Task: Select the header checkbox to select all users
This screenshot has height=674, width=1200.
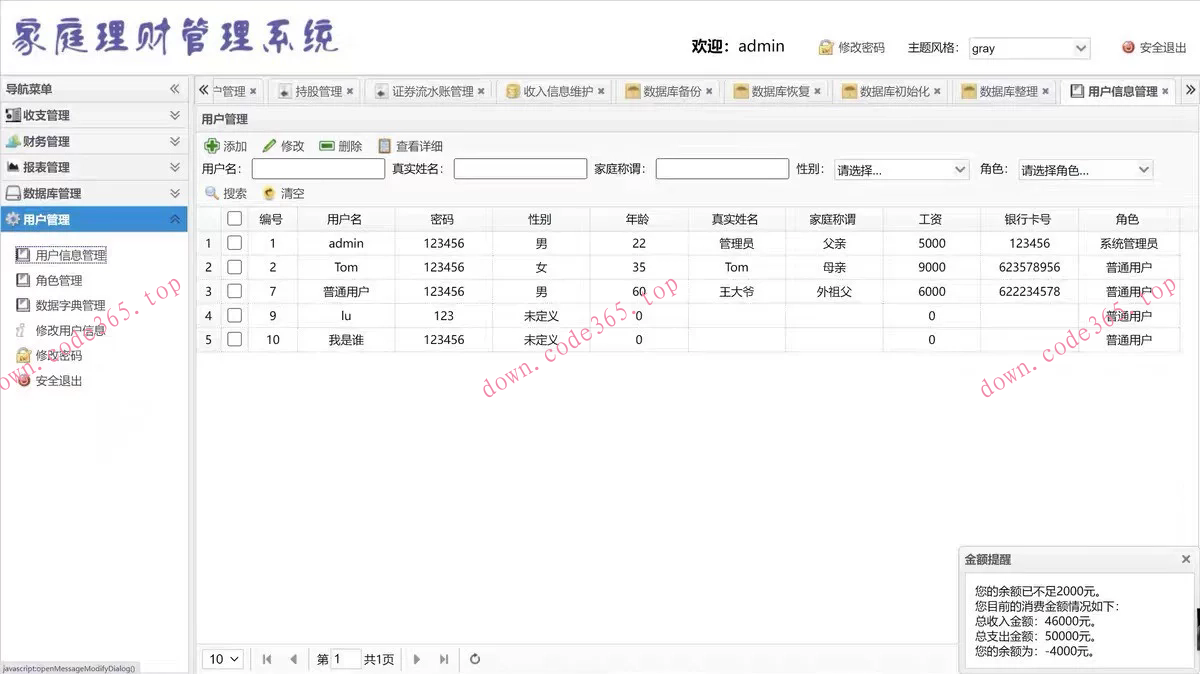Action: pyautogui.click(x=234, y=218)
